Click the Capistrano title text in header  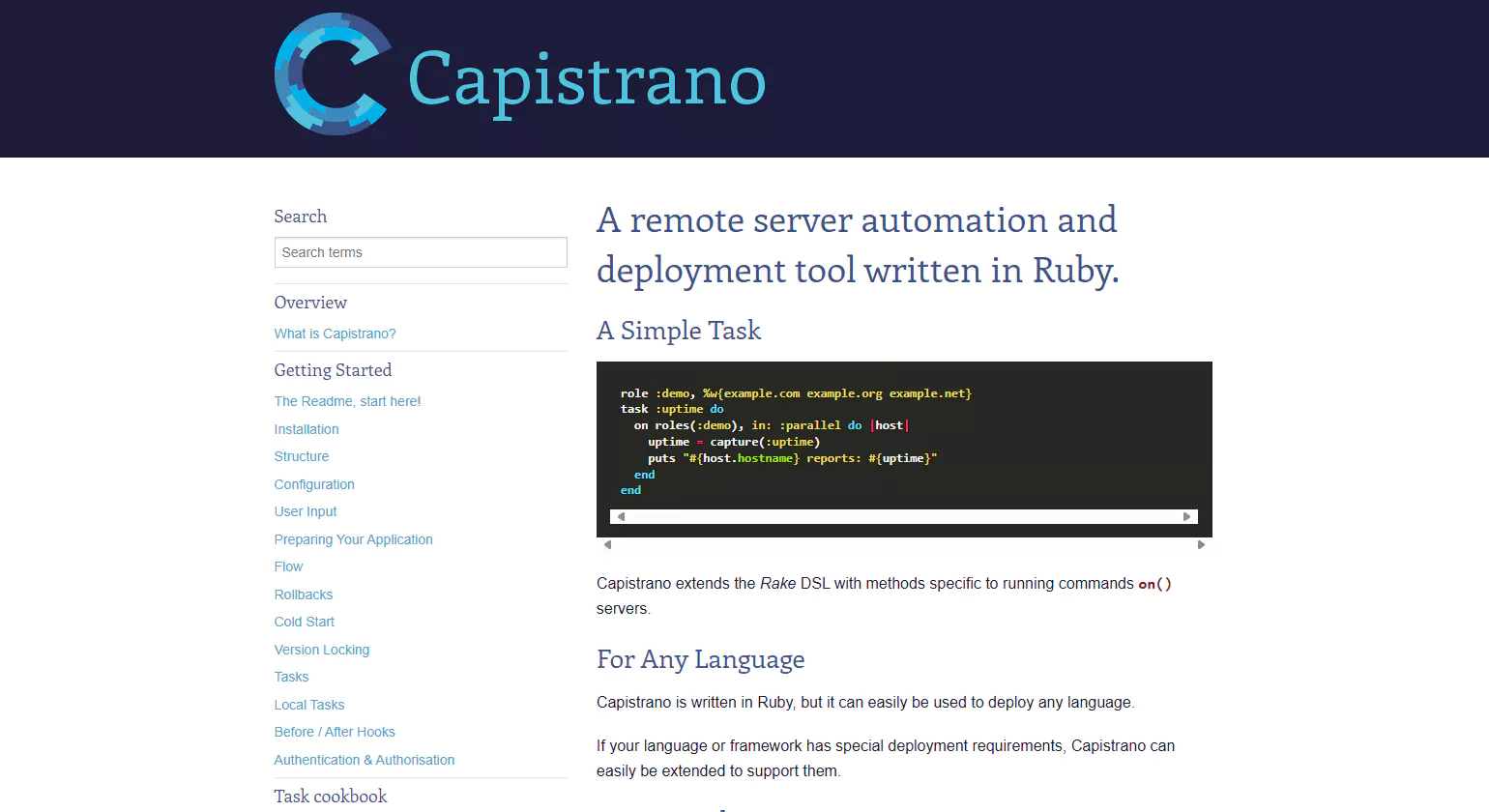586,79
